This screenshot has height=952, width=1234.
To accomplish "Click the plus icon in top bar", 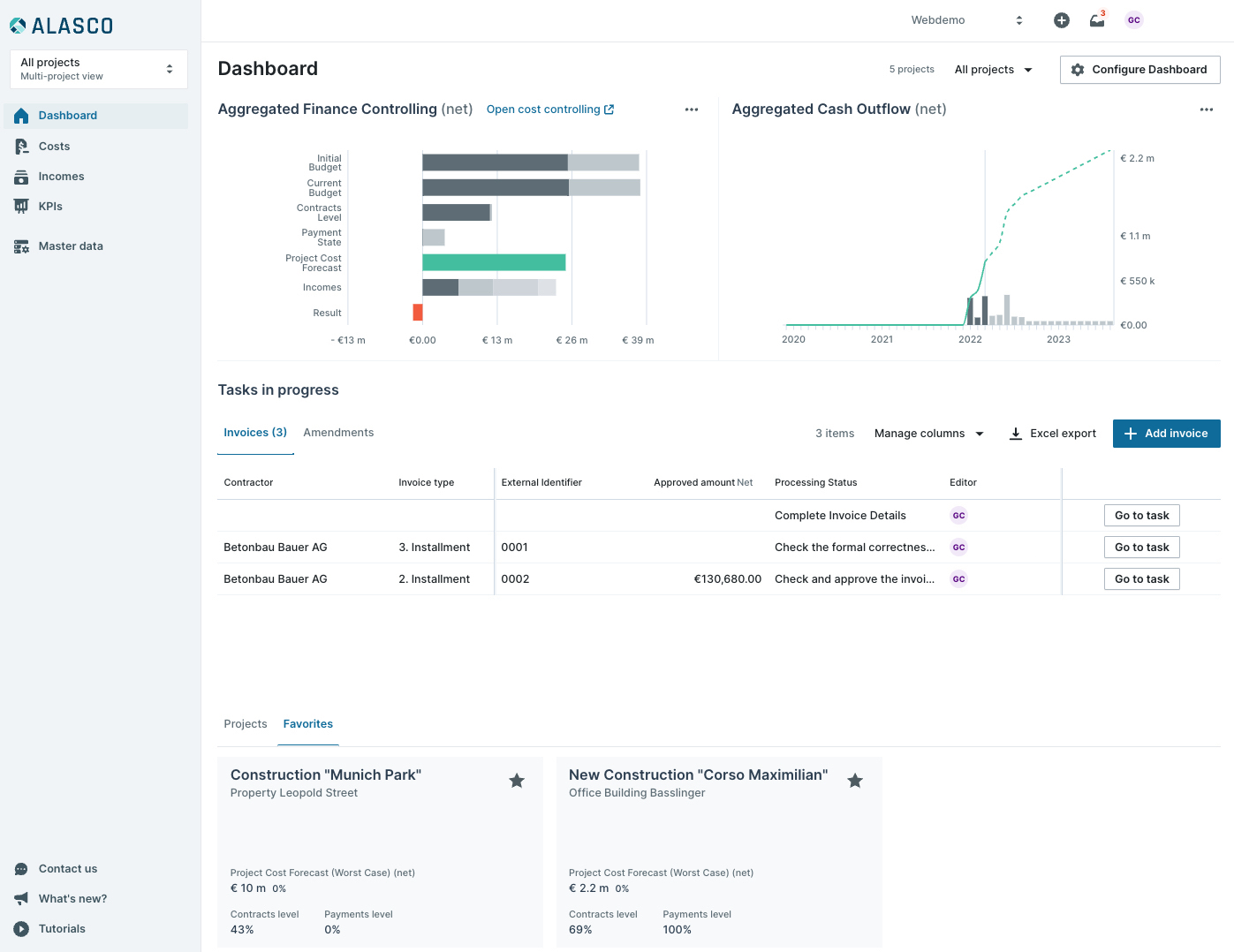I will pos(1062,20).
